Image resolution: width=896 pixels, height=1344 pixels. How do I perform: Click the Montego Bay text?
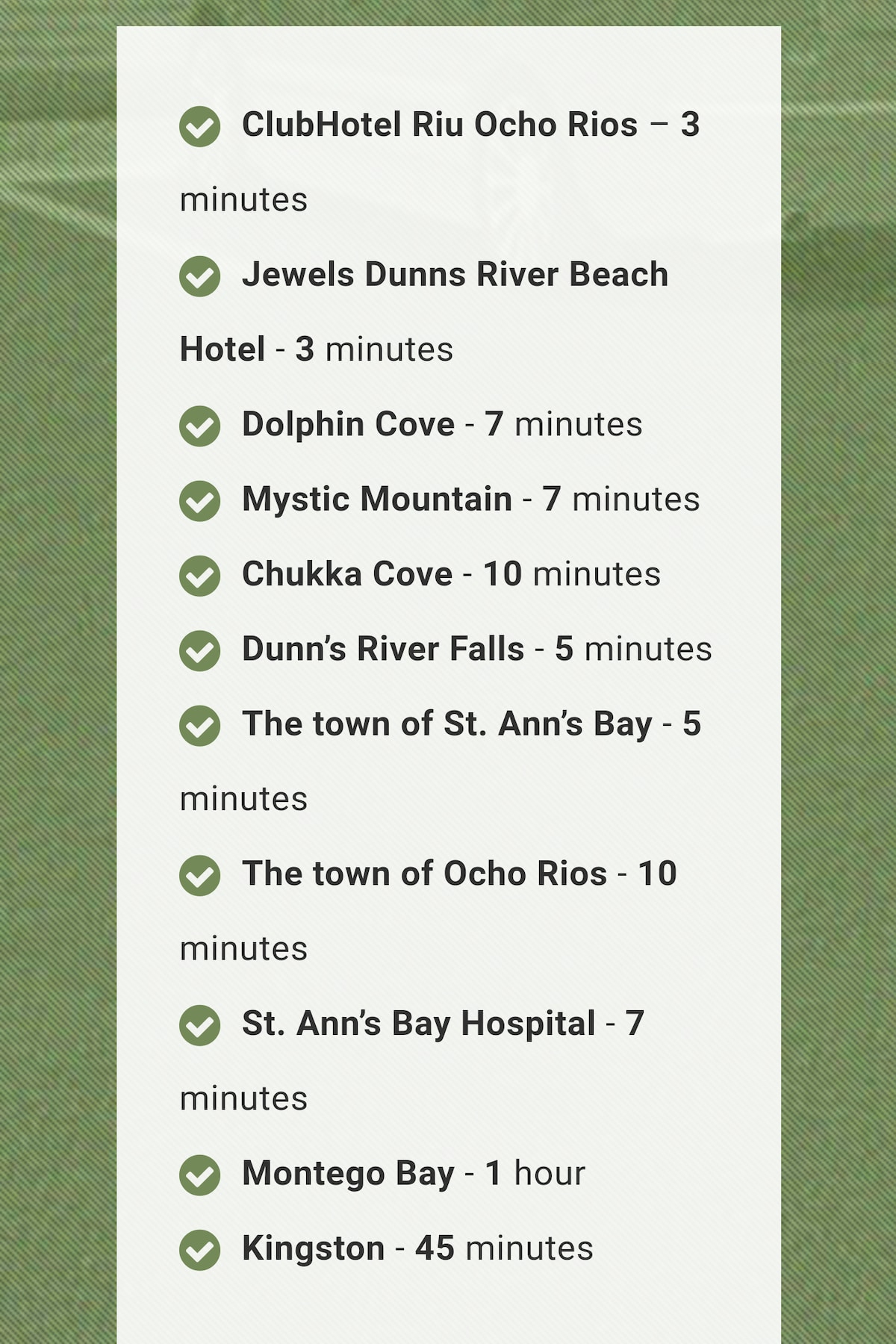click(348, 1174)
